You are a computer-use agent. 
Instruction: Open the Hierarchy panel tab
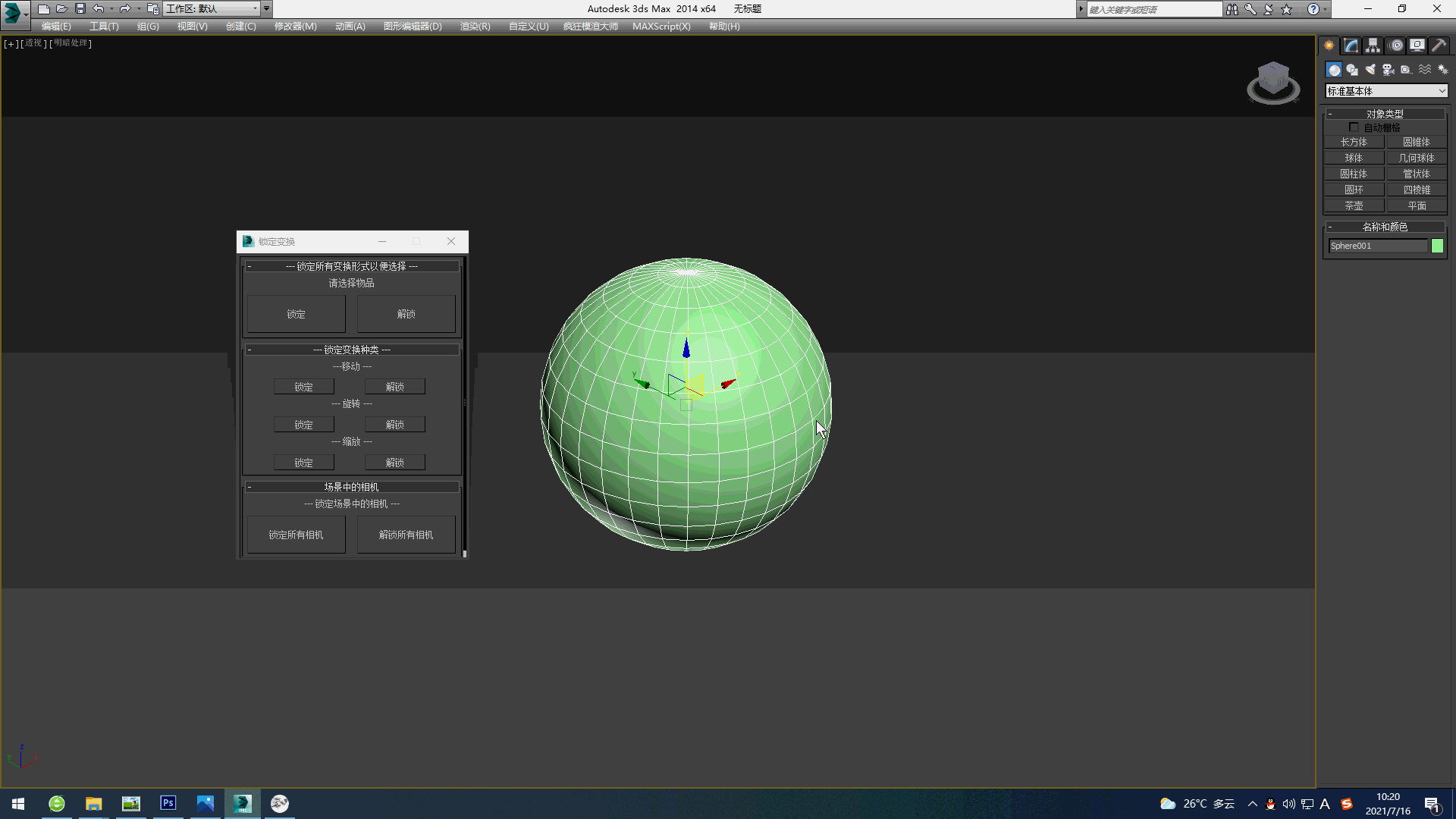pos(1373,45)
